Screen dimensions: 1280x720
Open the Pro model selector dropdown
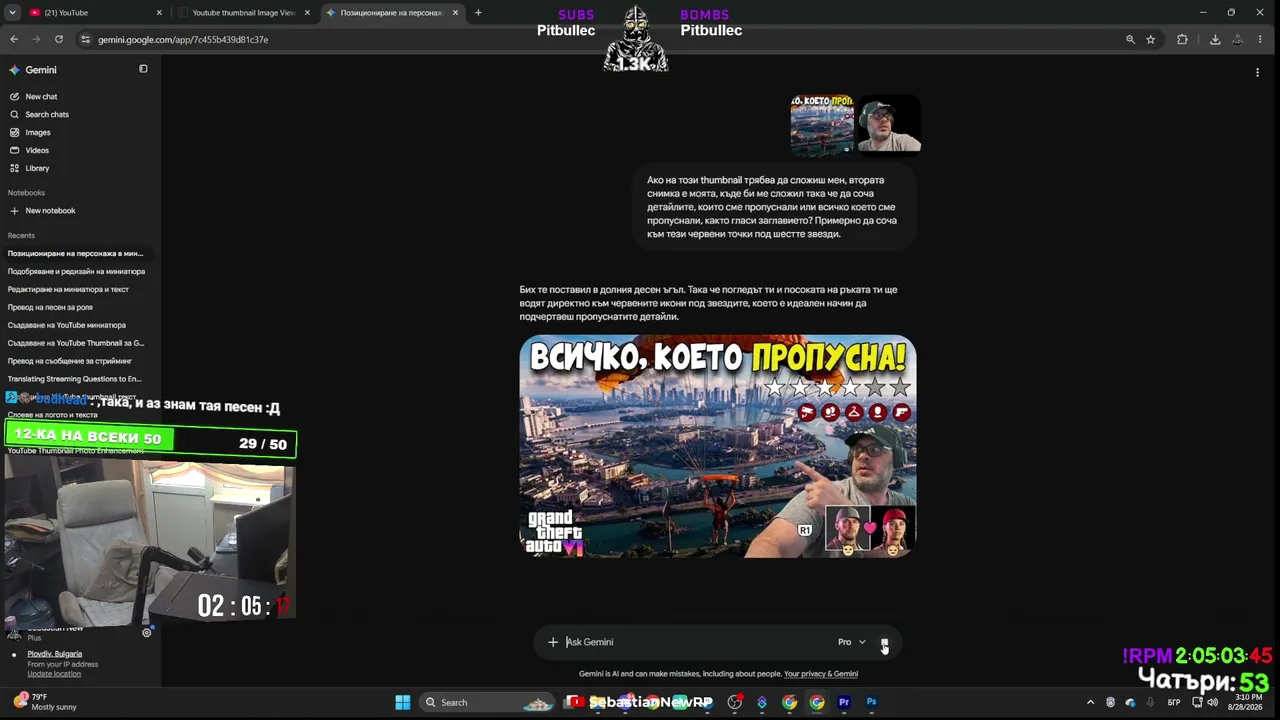(852, 642)
